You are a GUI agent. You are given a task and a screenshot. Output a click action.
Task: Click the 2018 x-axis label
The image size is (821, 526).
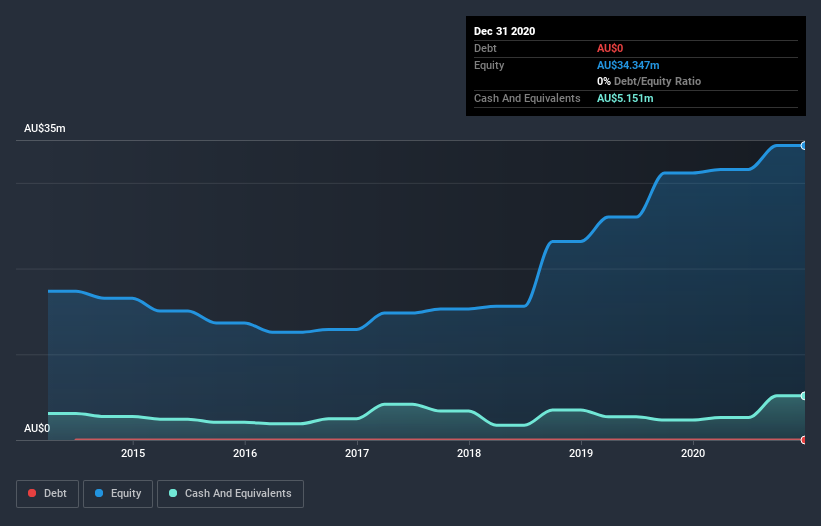(x=469, y=453)
